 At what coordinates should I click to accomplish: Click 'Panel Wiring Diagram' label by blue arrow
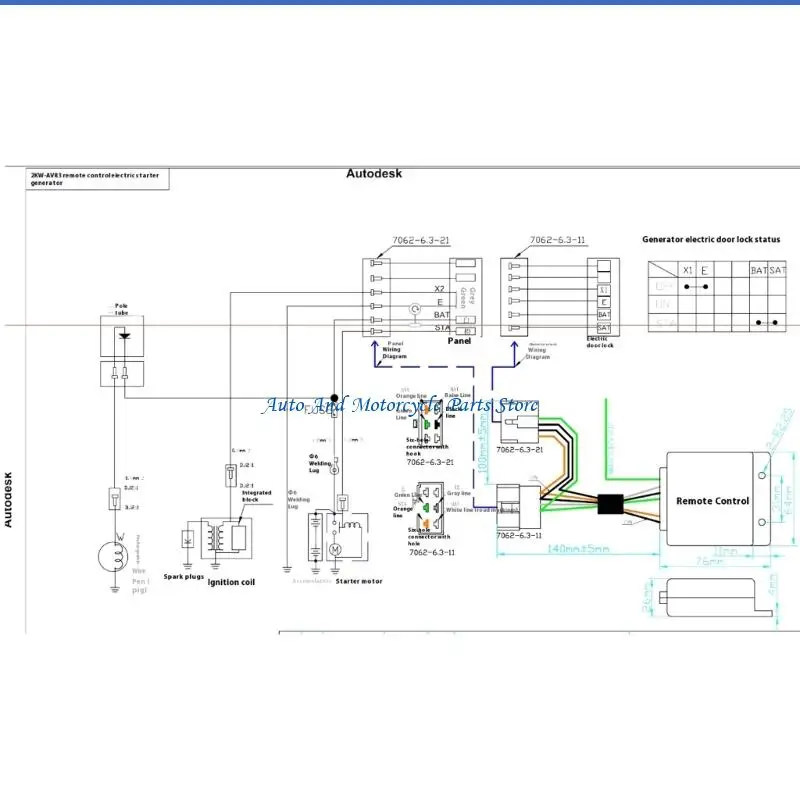[394, 350]
